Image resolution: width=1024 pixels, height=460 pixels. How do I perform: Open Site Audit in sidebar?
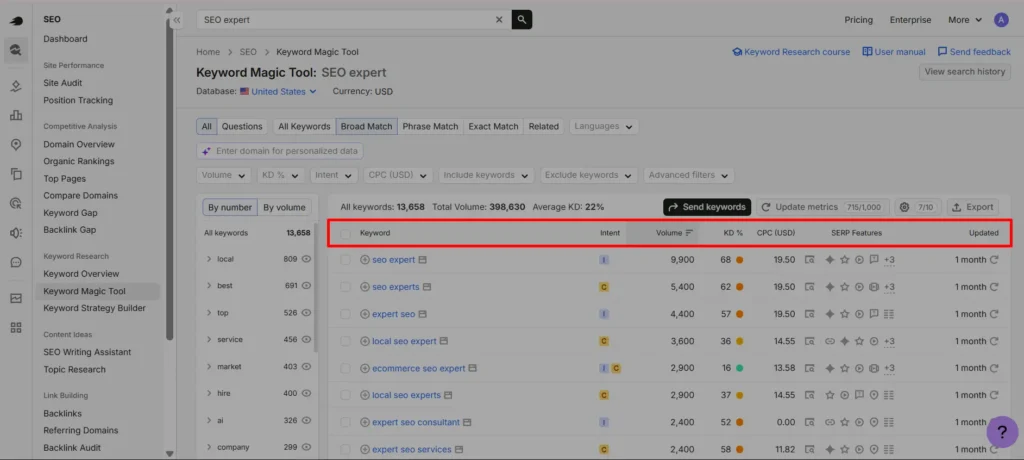coord(63,83)
